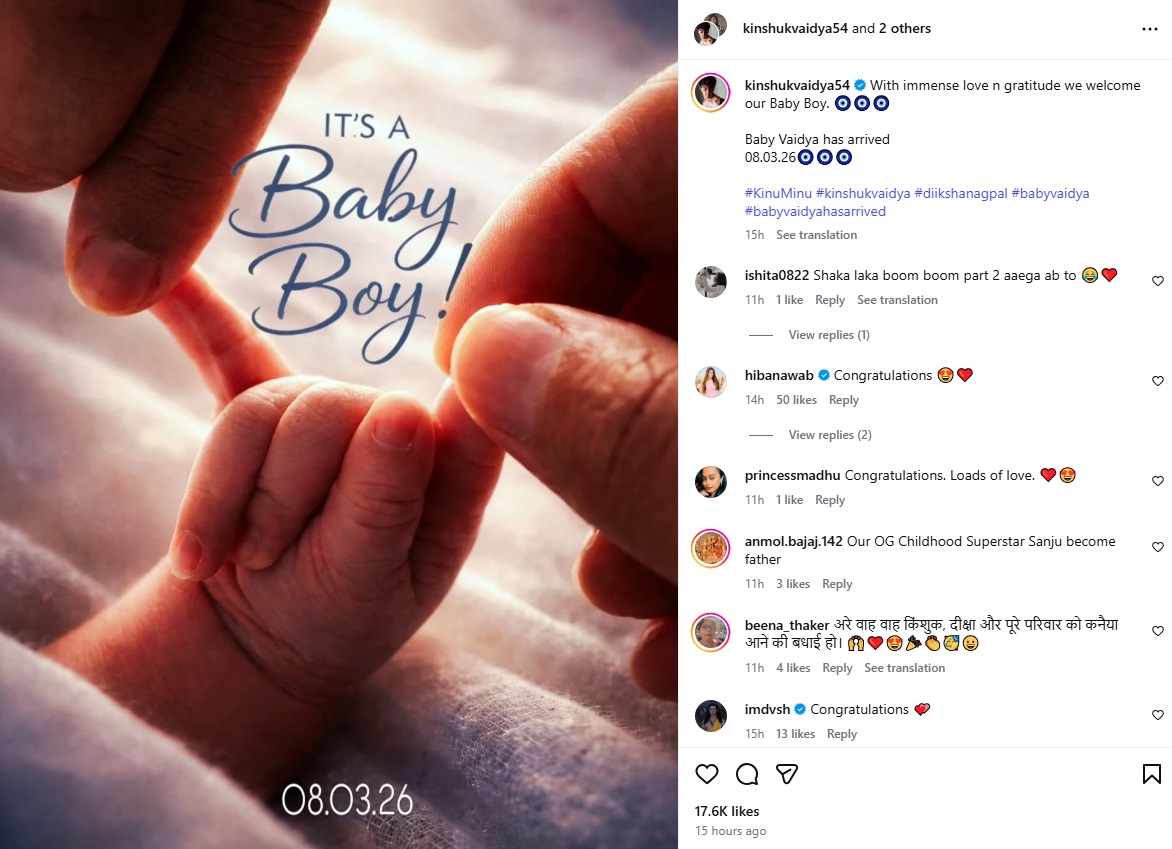
Task: Show translation of the post caption
Action: [x=816, y=235]
